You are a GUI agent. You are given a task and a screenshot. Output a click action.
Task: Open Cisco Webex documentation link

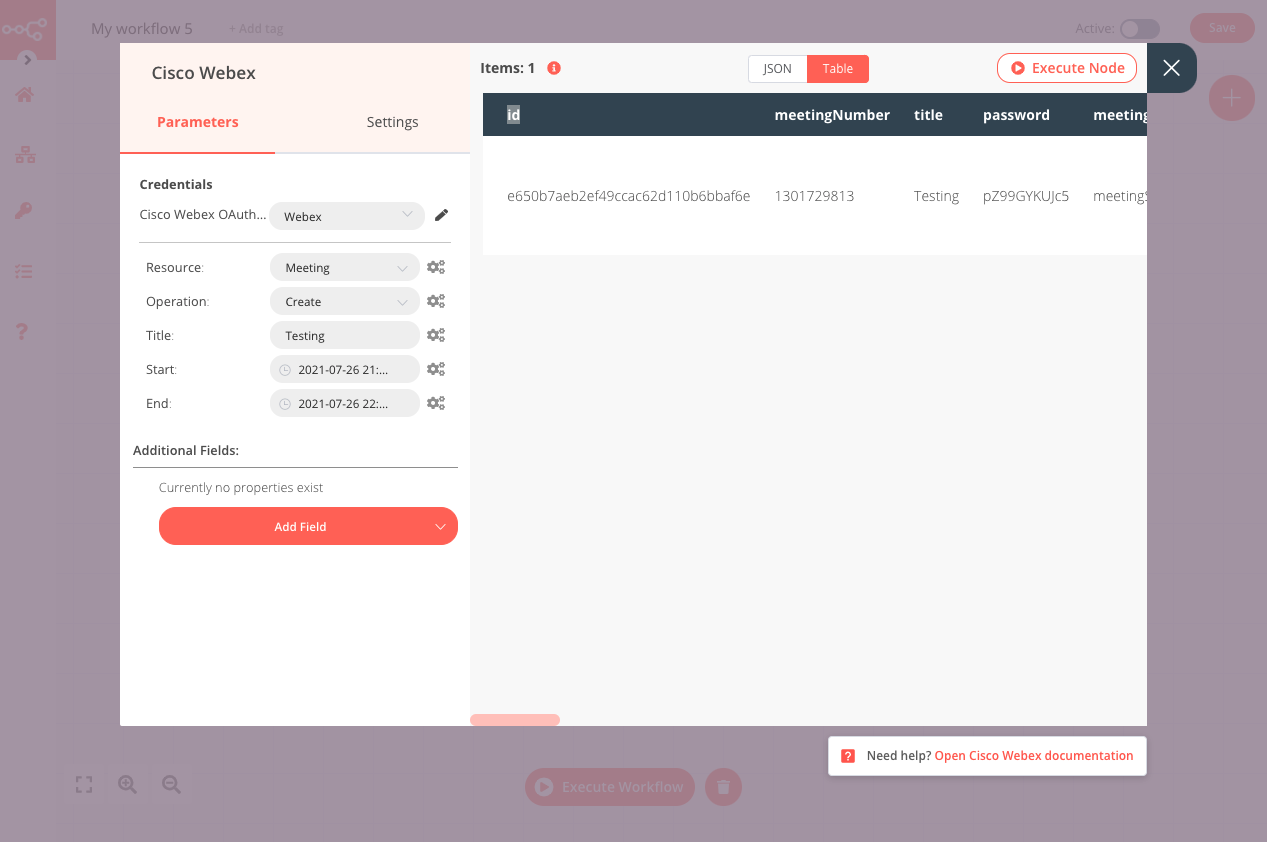click(1033, 756)
